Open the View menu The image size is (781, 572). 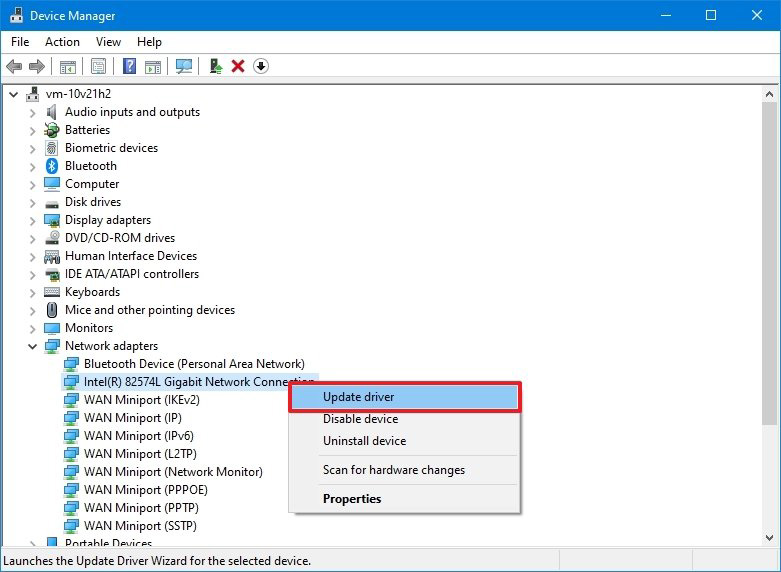click(108, 42)
